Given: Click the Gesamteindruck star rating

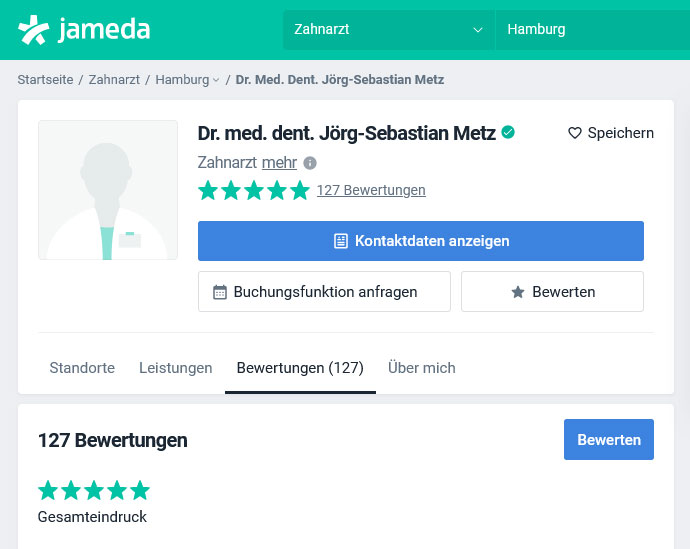Looking at the screenshot, I should click(x=93, y=490).
